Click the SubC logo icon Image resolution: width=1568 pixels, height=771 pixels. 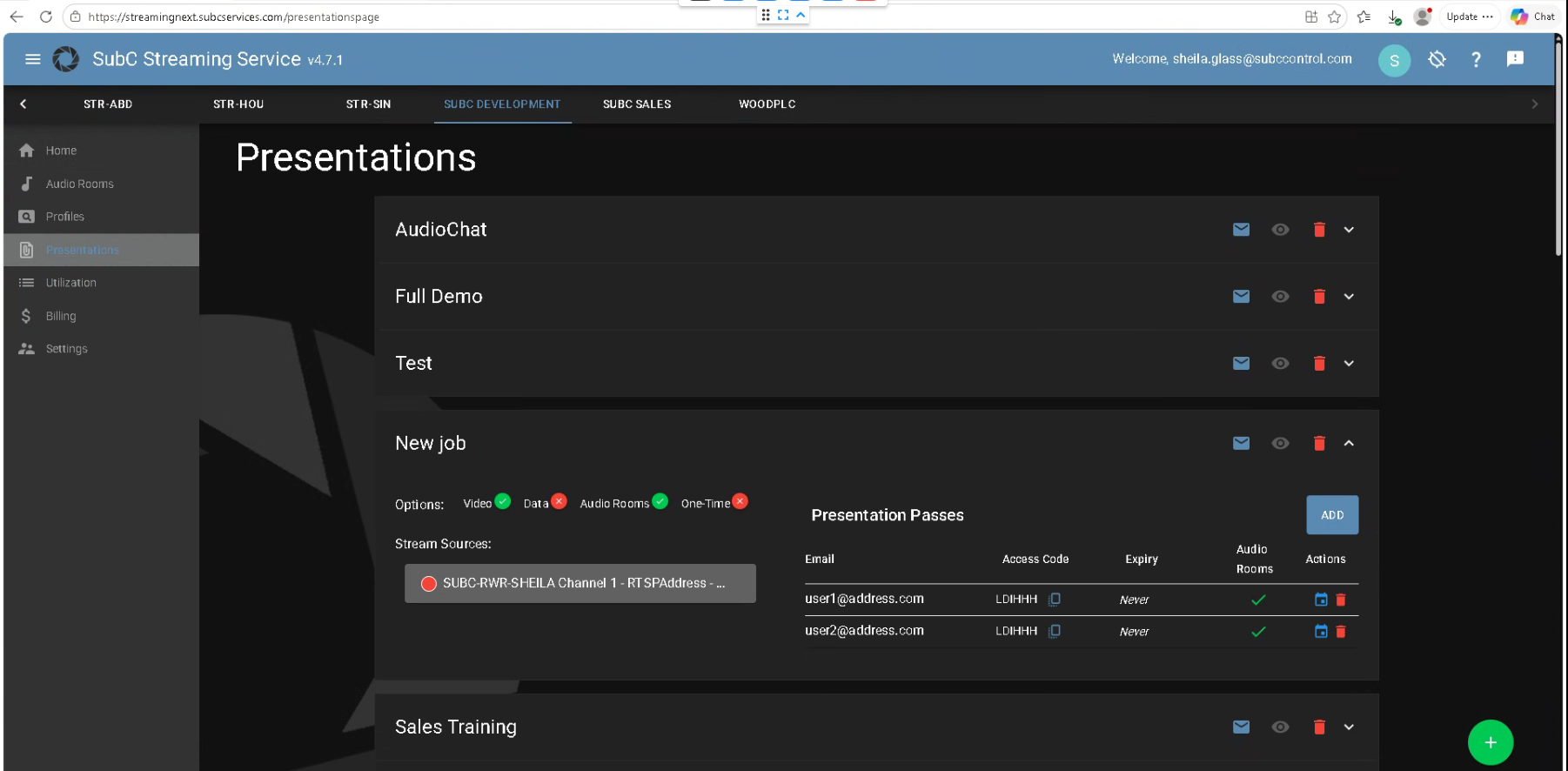pos(65,59)
